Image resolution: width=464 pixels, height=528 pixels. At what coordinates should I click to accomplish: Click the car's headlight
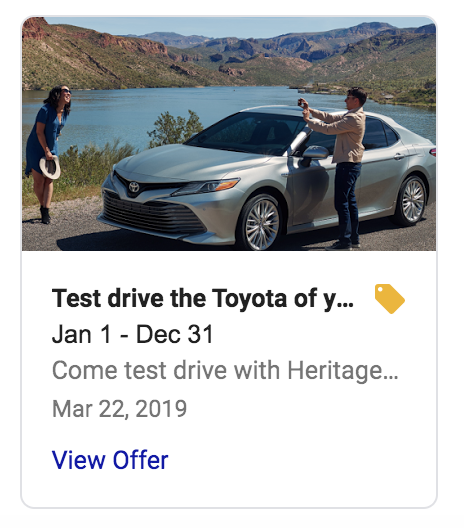(206, 187)
